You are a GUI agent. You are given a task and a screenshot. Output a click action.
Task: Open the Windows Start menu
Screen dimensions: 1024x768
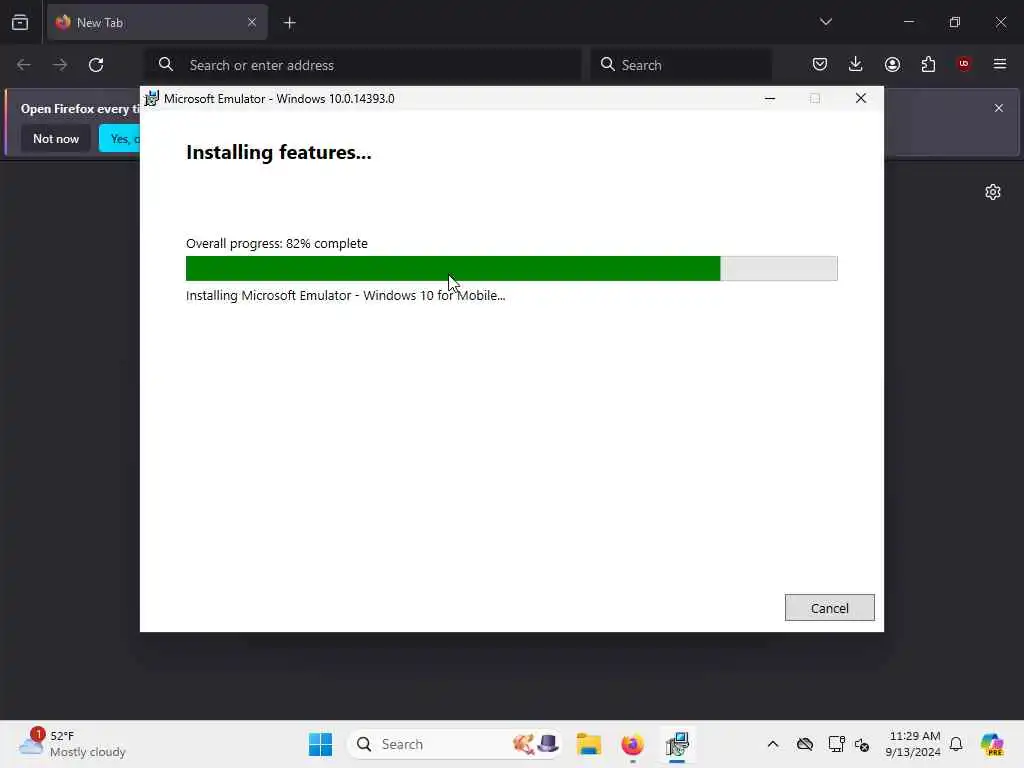320,744
